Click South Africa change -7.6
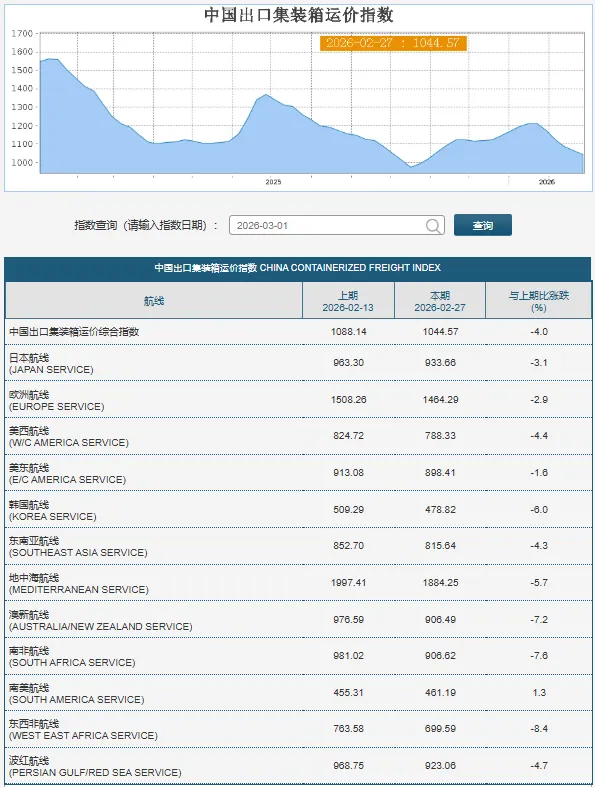This screenshot has height=788, width=595. tap(539, 656)
